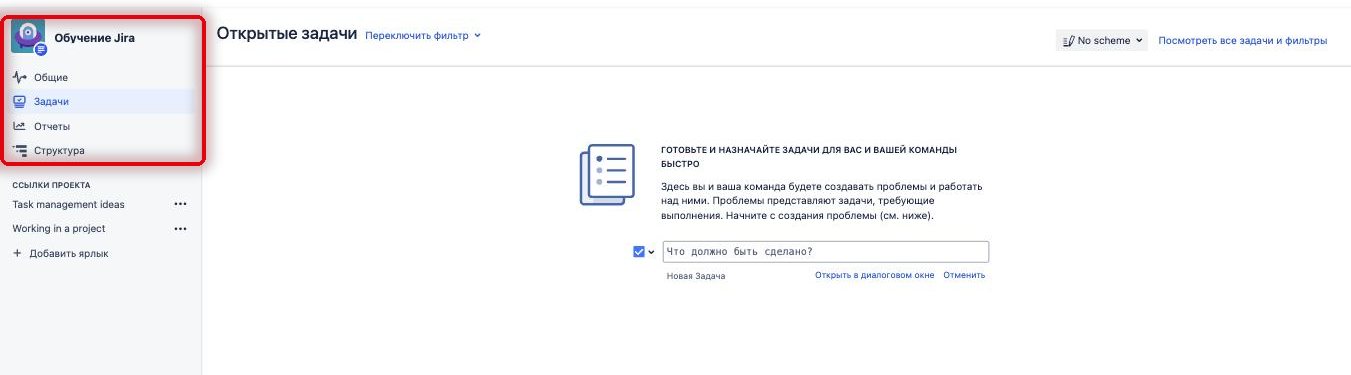Click Добавить ярлык

pyautogui.click(x=69, y=253)
